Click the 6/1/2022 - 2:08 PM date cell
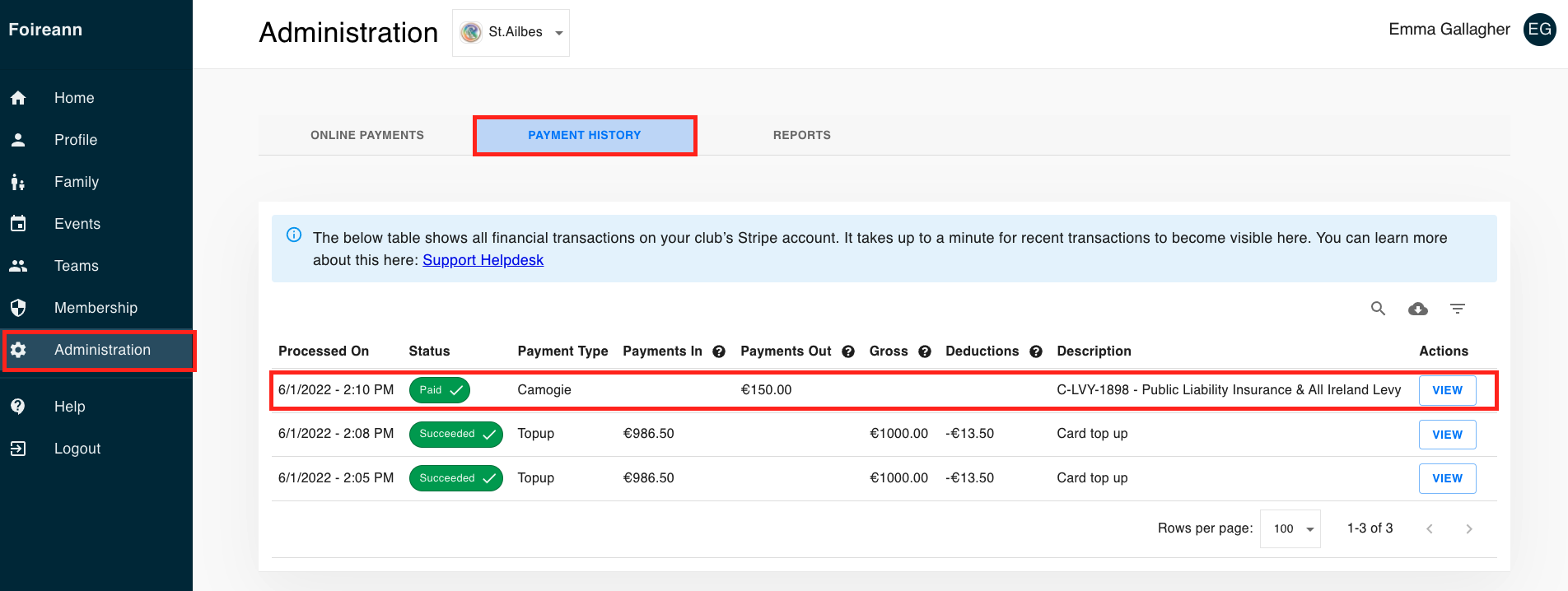Viewport: 1568px width, 591px height. click(336, 434)
